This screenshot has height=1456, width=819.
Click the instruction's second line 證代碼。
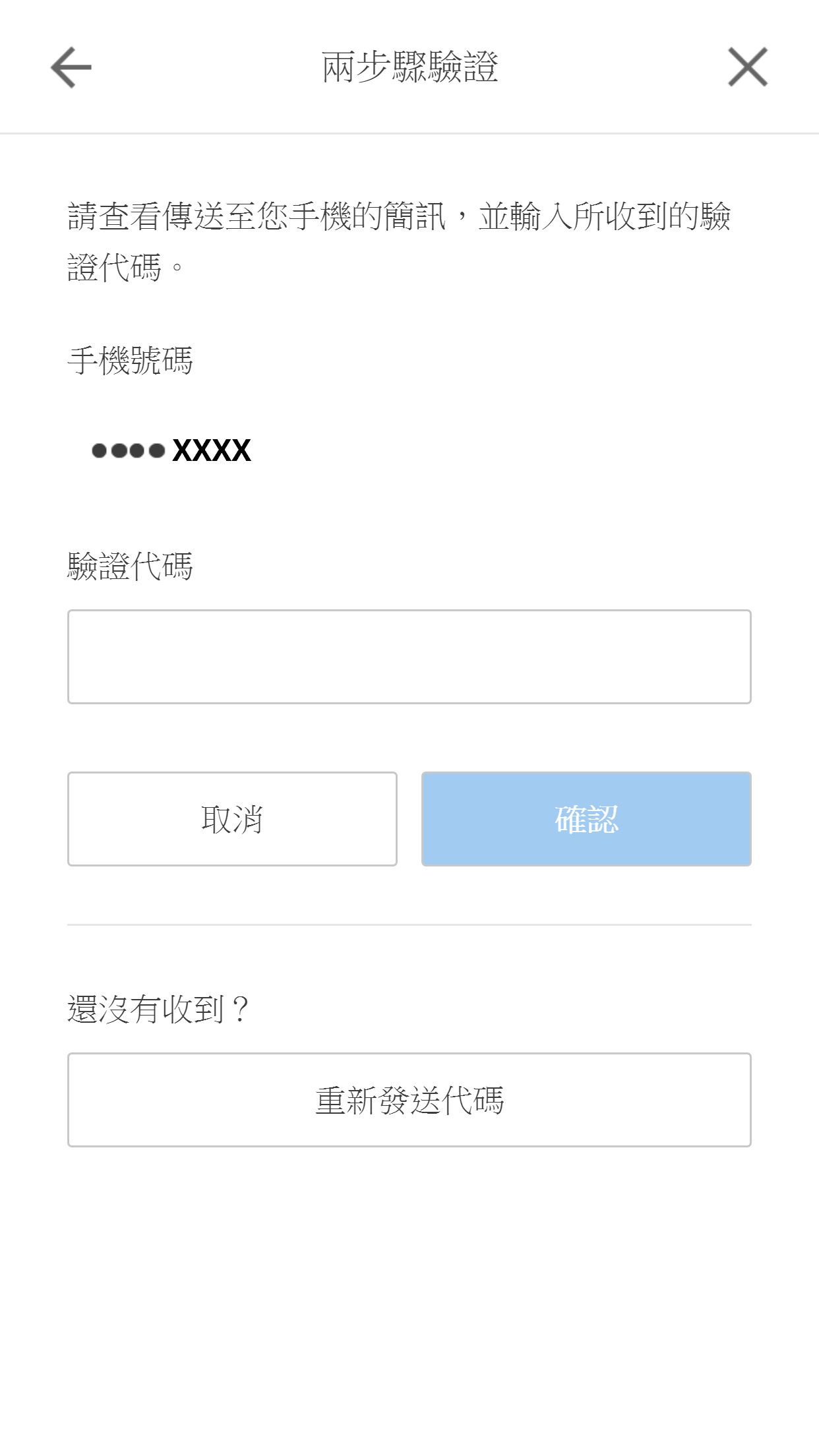click(x=125, y=268)
